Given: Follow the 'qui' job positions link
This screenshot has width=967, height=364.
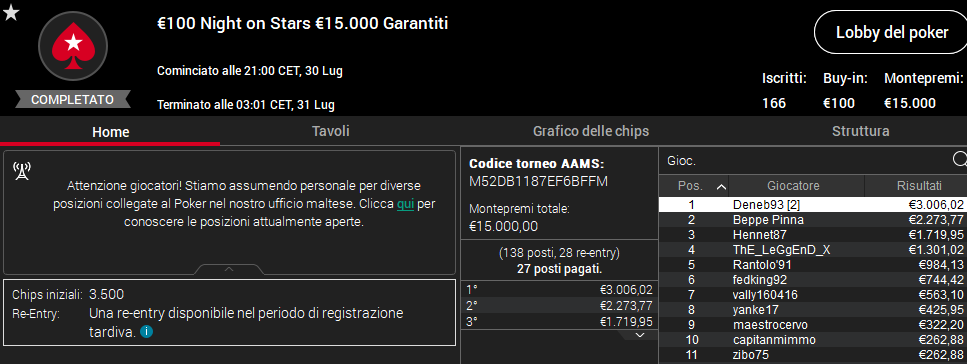Looking at the screenshot, I should [x=405, y=203].
